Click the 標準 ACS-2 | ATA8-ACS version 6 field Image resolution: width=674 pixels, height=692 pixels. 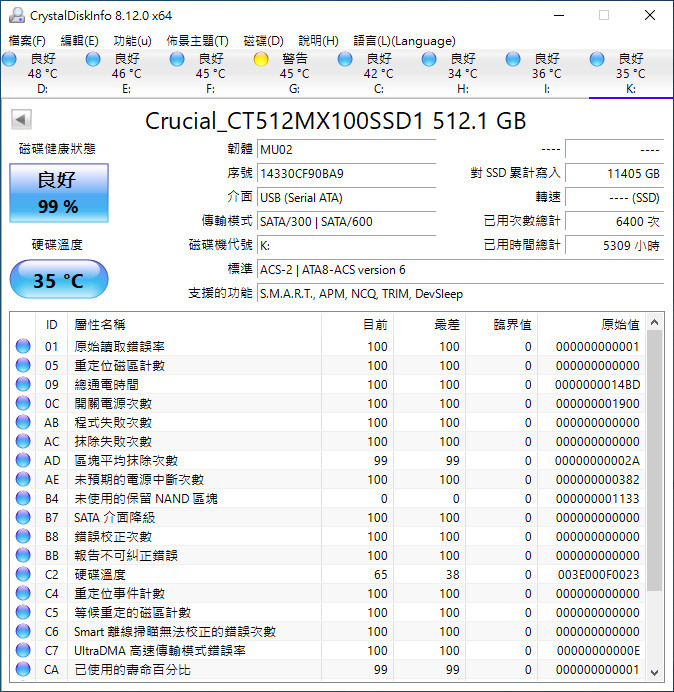pos(460,269)
